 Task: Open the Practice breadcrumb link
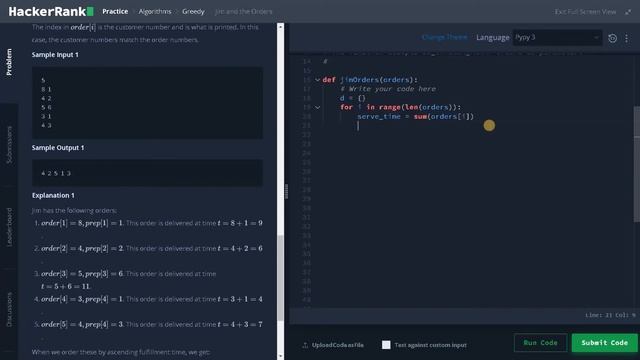pos(115,11)
